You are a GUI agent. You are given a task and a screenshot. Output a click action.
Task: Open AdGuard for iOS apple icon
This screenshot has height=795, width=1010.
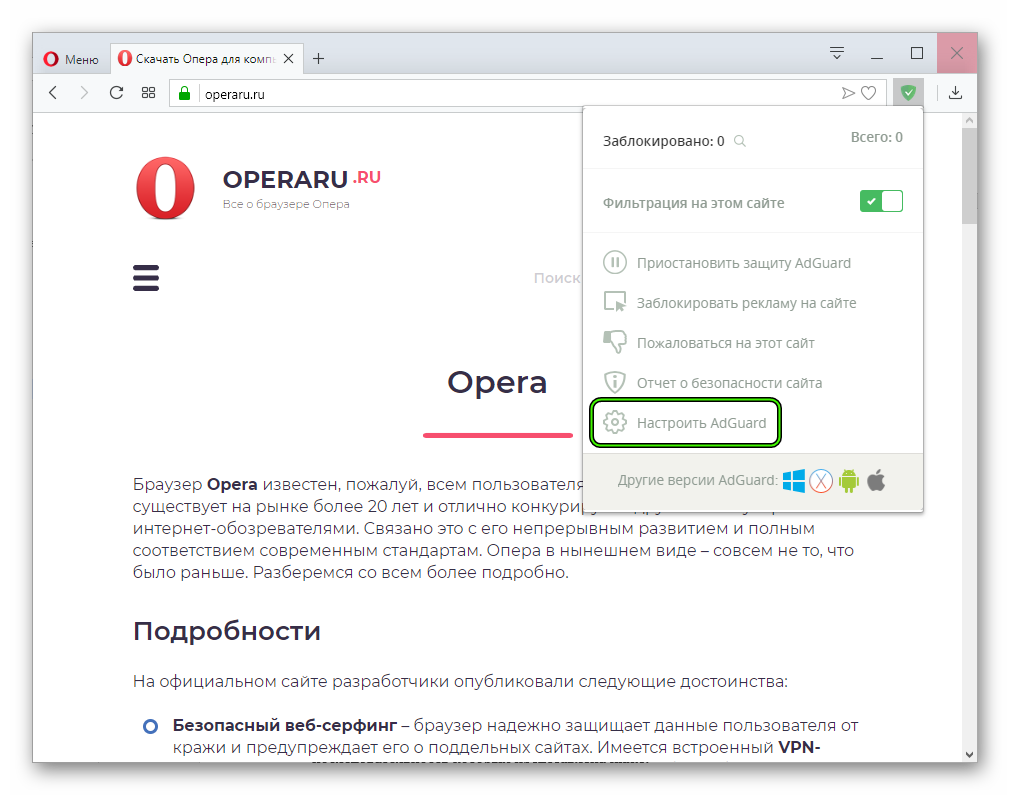pos(877,481)
